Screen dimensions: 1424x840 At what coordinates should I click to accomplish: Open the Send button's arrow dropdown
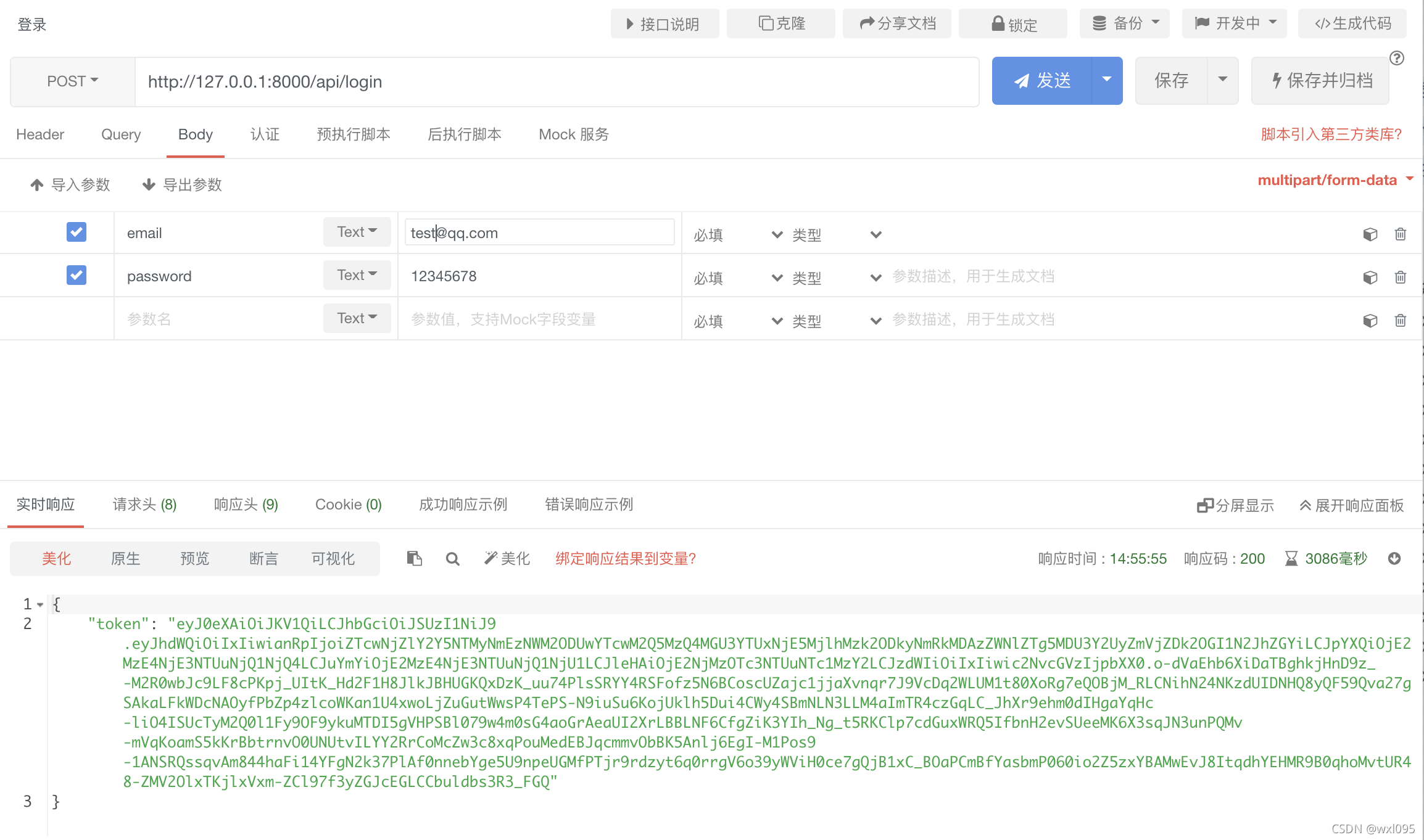[x=1107, y=80]
